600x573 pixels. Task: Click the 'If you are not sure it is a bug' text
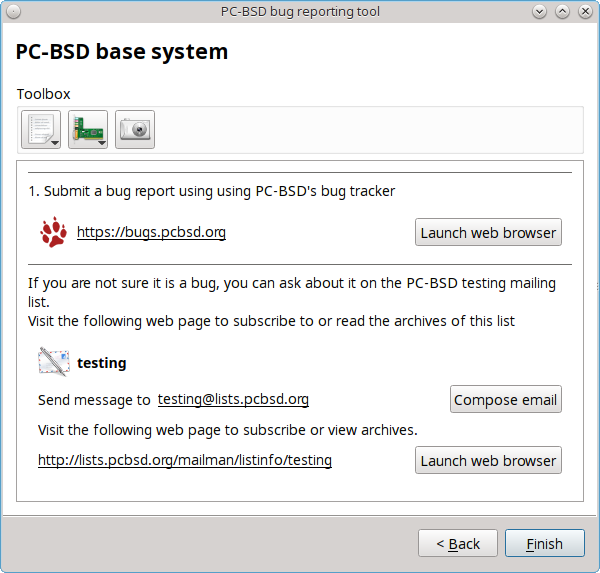pyautogui.click(x=292, y=292)
